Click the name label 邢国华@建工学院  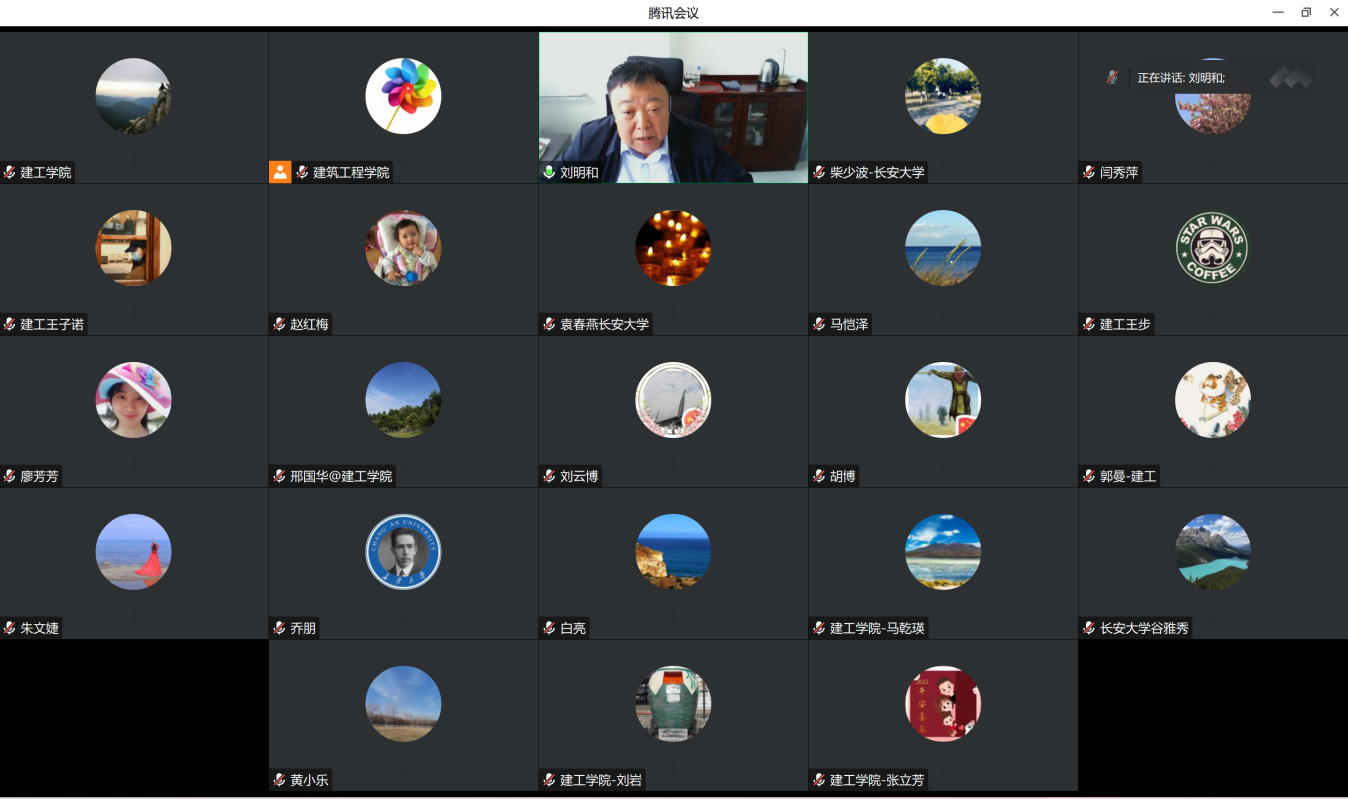point(341,476)
